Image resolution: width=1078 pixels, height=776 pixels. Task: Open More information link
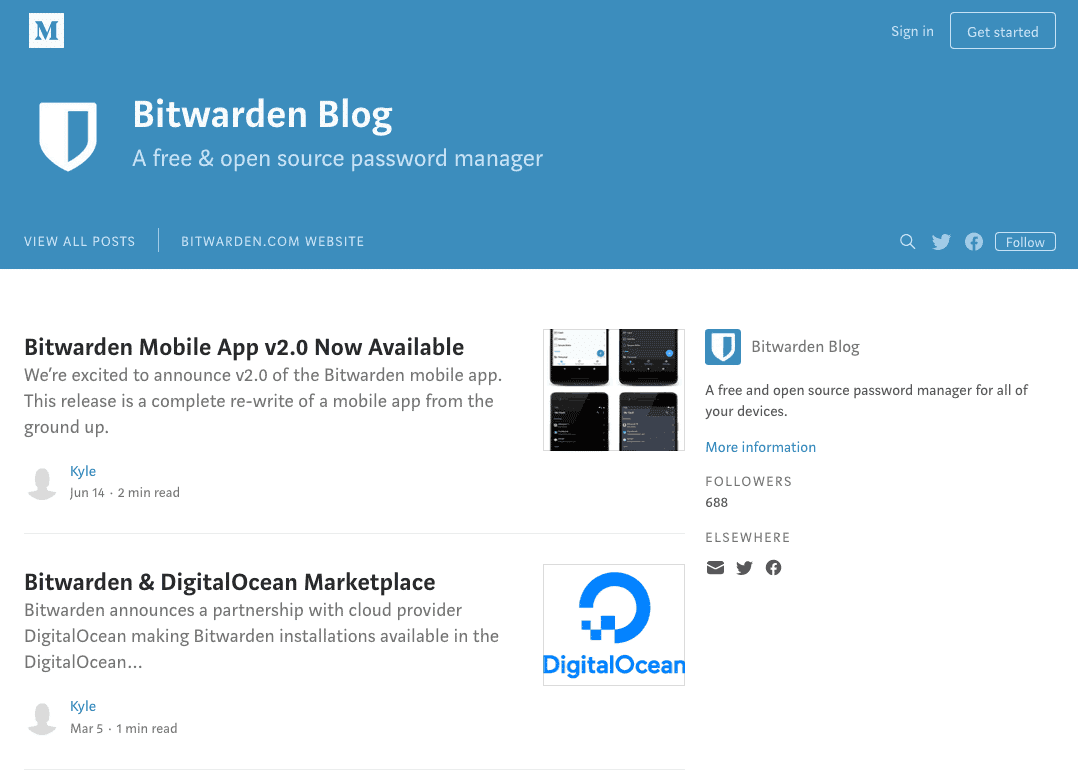point(760,447)
